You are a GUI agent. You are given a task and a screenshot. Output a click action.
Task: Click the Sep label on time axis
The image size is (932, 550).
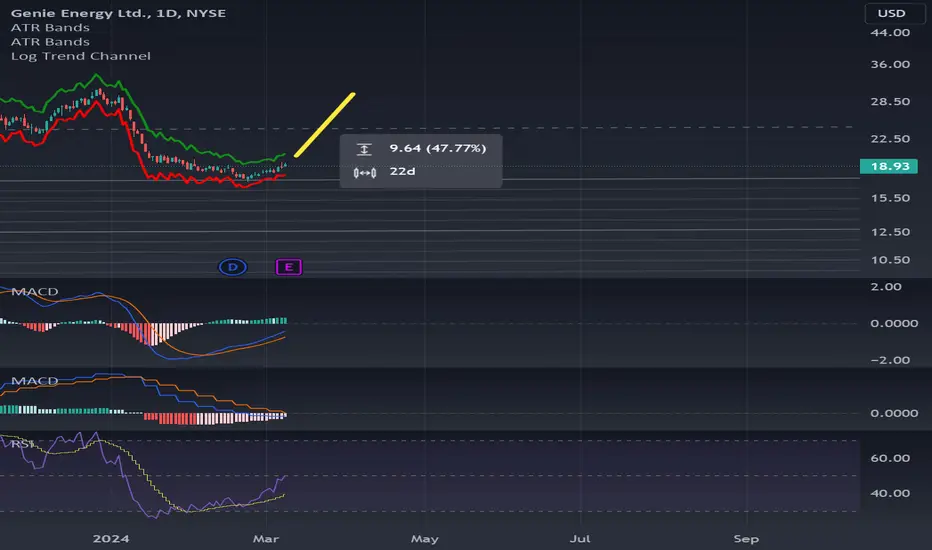(x=746, y=539)
